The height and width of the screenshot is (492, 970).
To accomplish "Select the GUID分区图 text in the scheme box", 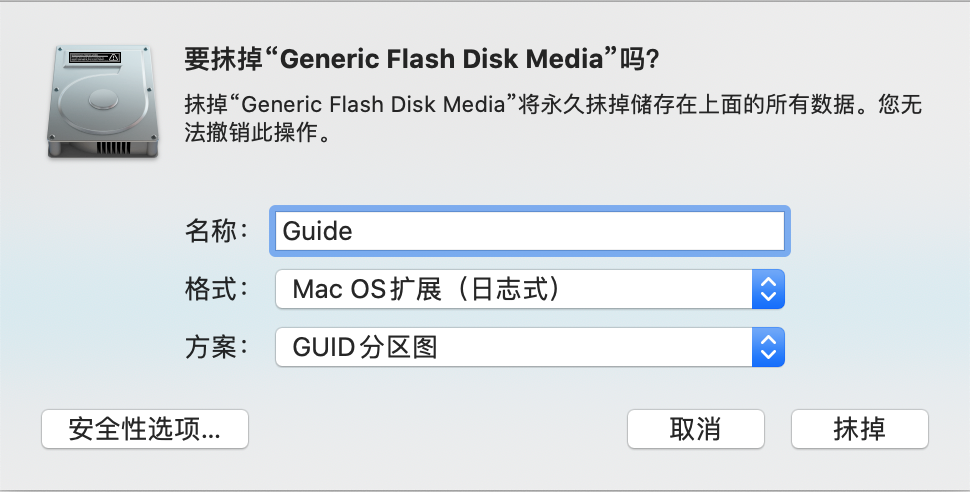I will click(365, 347).
